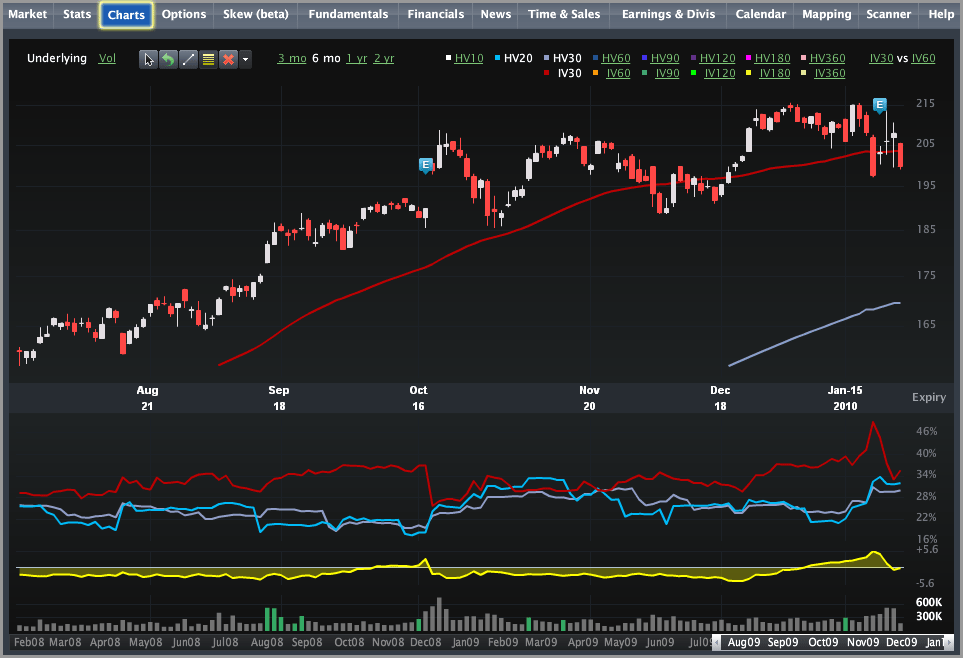This screenshot has height=658, width=963.
Task: Toggle the HV30 series
Action: click(567, 58)
